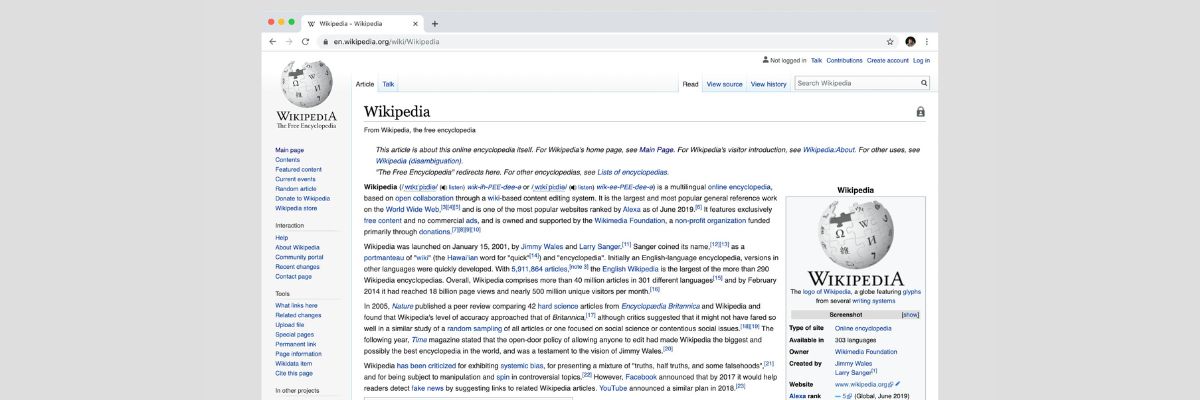Viewport: 1200px width, 400px height.
Task: Click Cite this page under Tools
Action: 293,373
